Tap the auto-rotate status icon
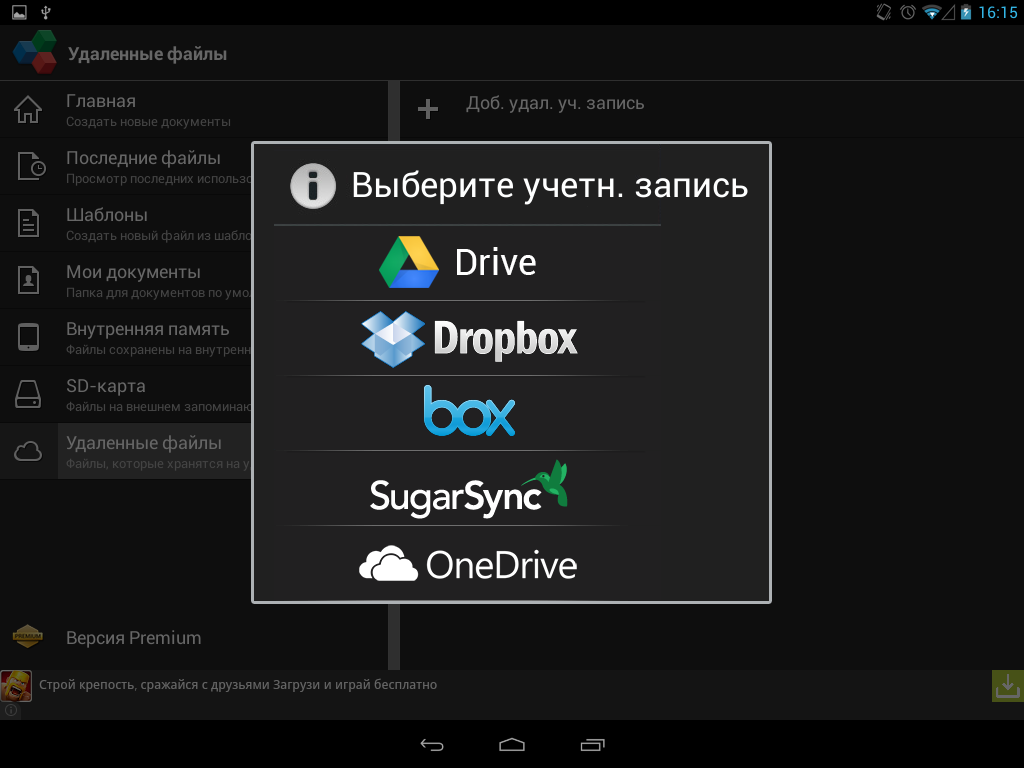 tap(884, 12)
